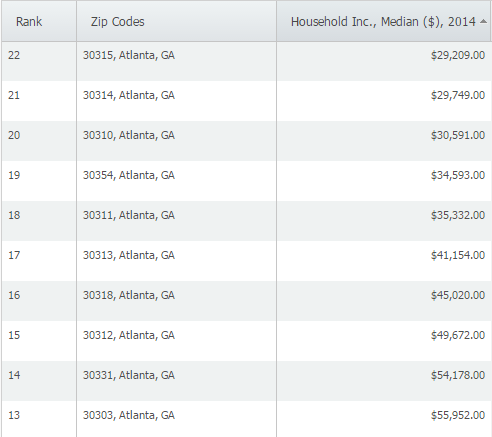This screenshot has width=492, height=437.
Task: Click the $34,593.00 income cell
Action: pyautogui.click(x=458, y=175)
